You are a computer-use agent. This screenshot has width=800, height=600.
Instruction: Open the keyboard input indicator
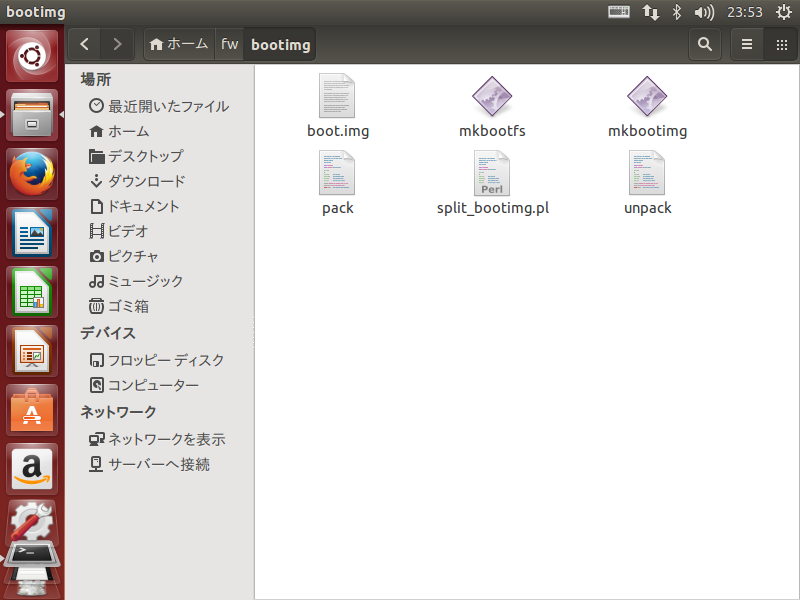coord(619,11)
